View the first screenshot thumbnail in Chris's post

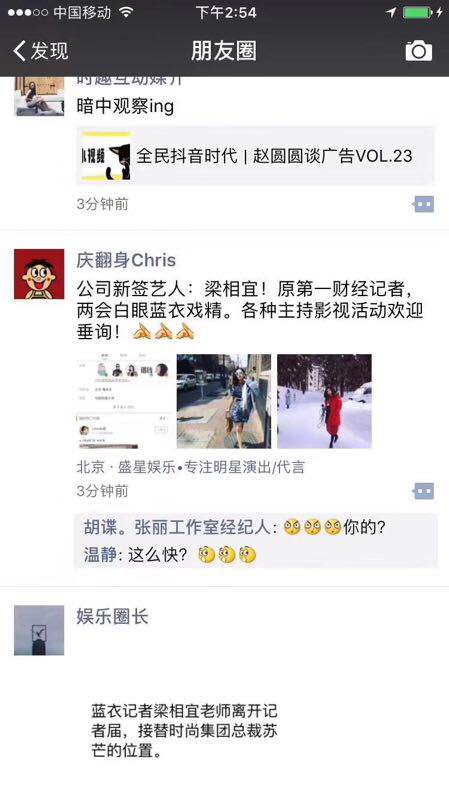pos(124,401)
